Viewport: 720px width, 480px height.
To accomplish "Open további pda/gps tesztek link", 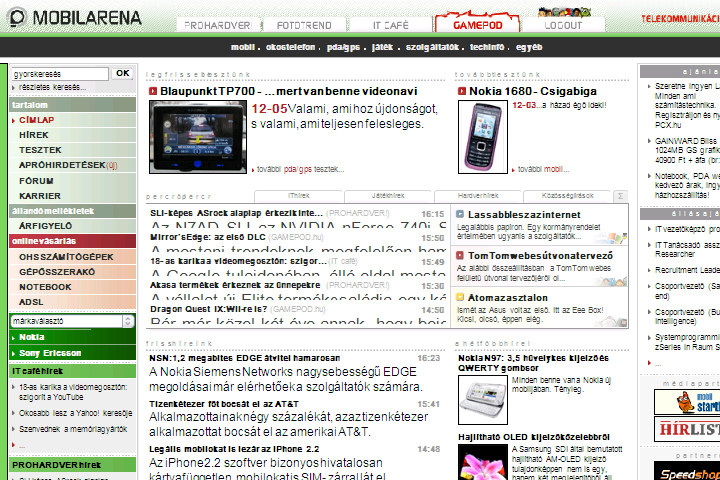I will click(300, 169).
